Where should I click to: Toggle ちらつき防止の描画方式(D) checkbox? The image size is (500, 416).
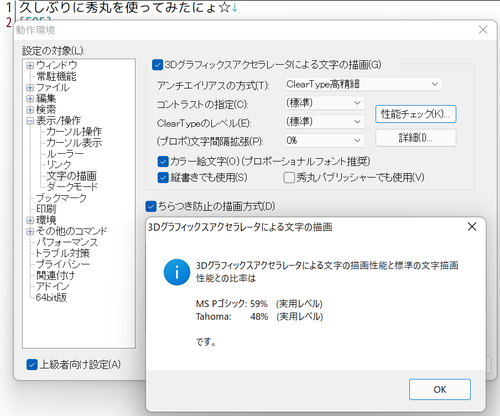coord(151,206)
